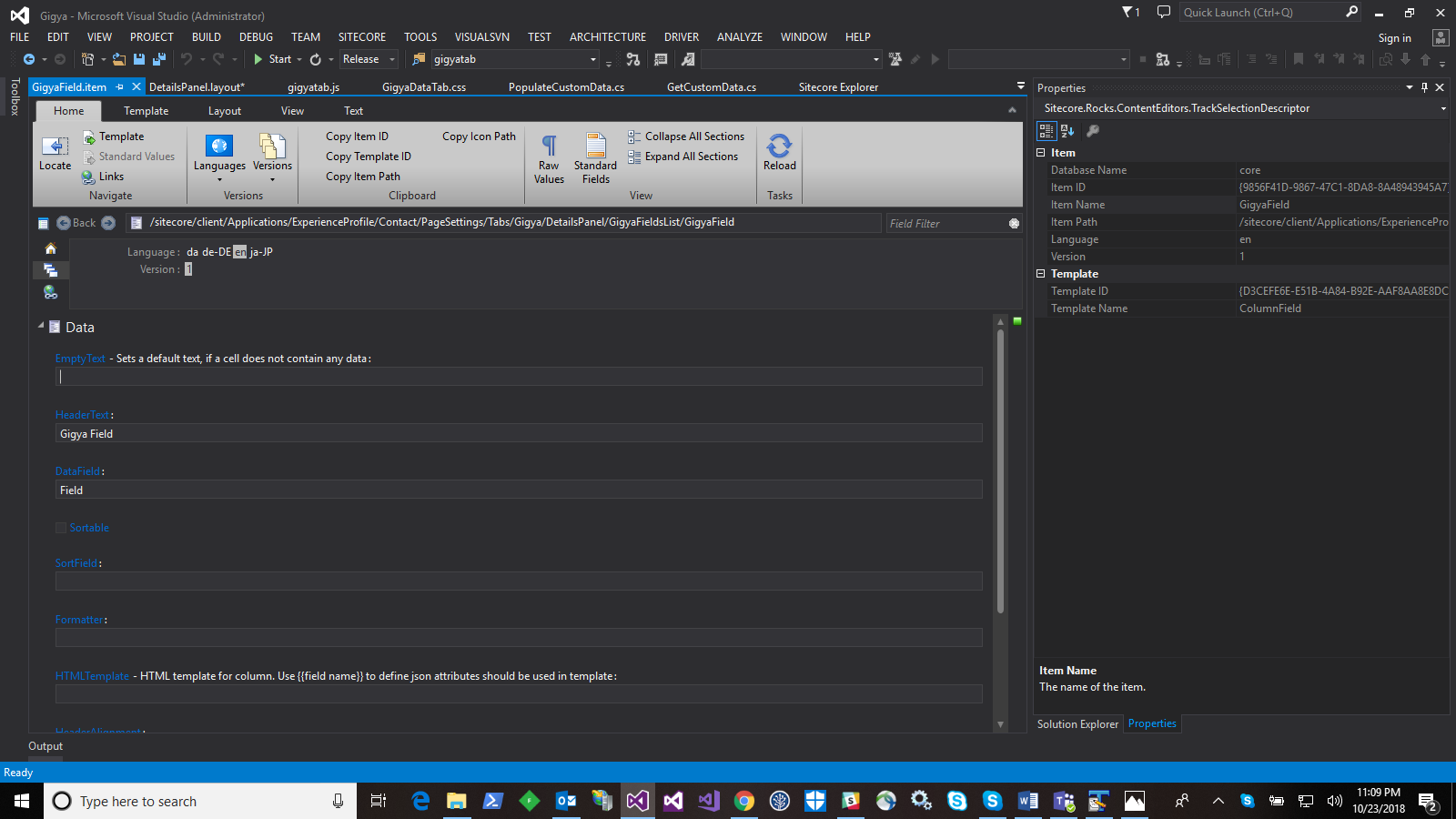Screen dimensions: 1456x819
Task: Click Expand All Sections
Action: click(x=682, y=157)
